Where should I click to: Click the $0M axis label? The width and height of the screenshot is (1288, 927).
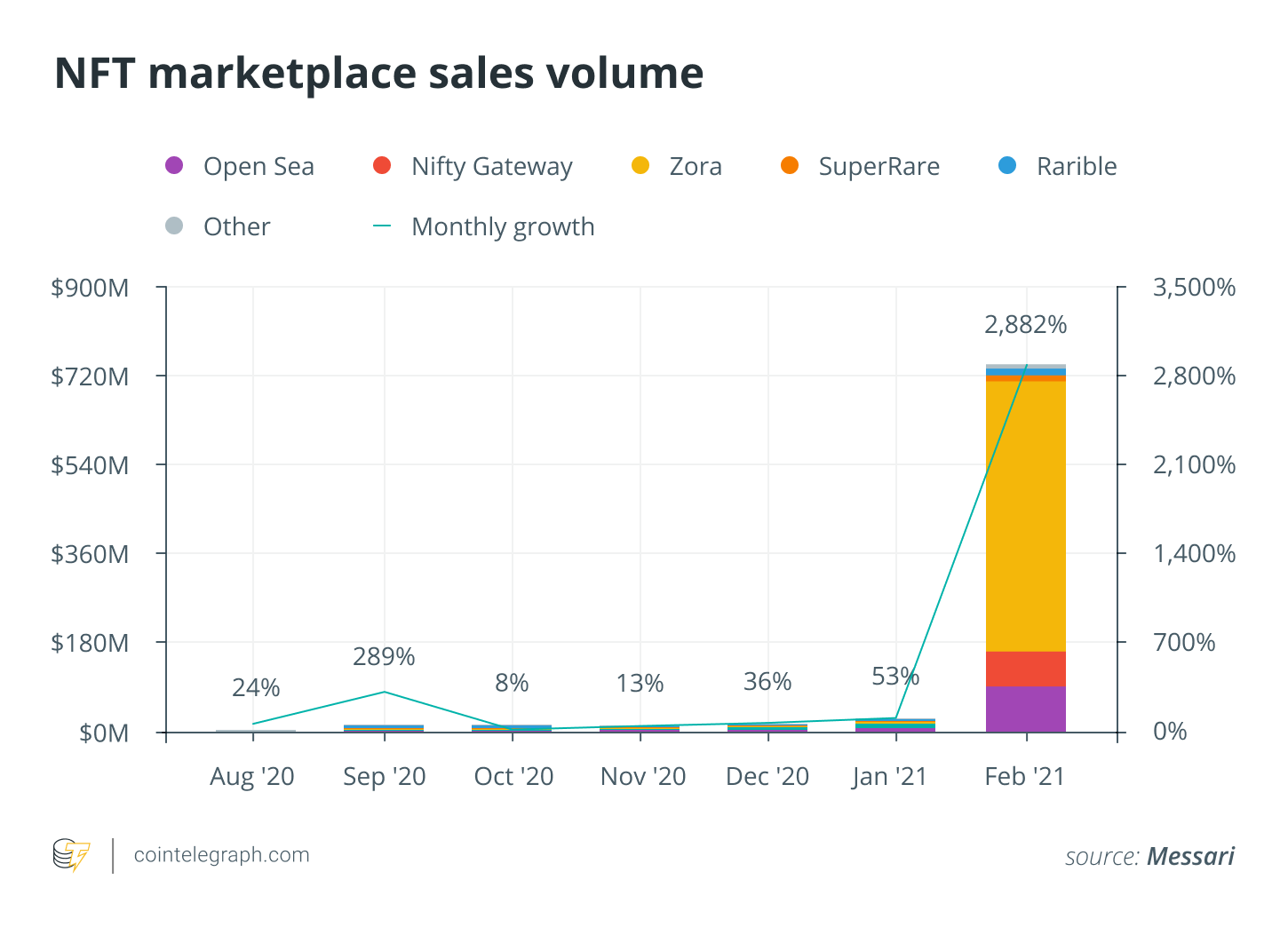pyautogui.click(x=104, y=733)
